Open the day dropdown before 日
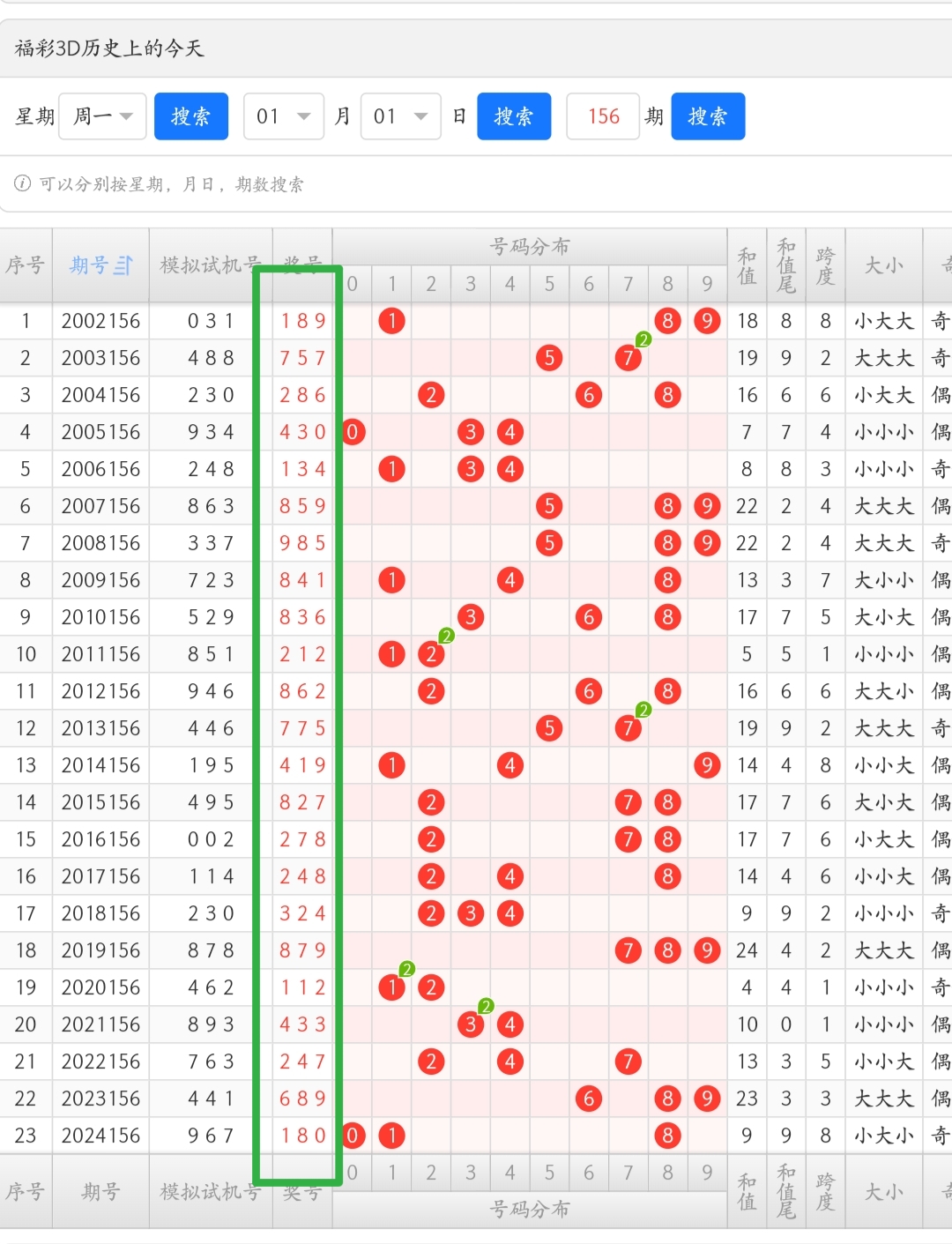 pyautogui.click(x=401, y=116)
